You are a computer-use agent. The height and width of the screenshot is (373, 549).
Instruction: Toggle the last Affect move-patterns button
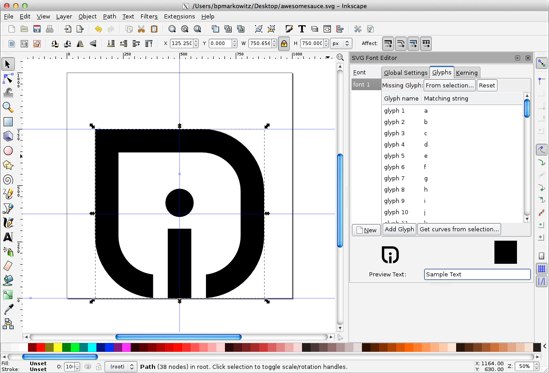pos(426,43)
